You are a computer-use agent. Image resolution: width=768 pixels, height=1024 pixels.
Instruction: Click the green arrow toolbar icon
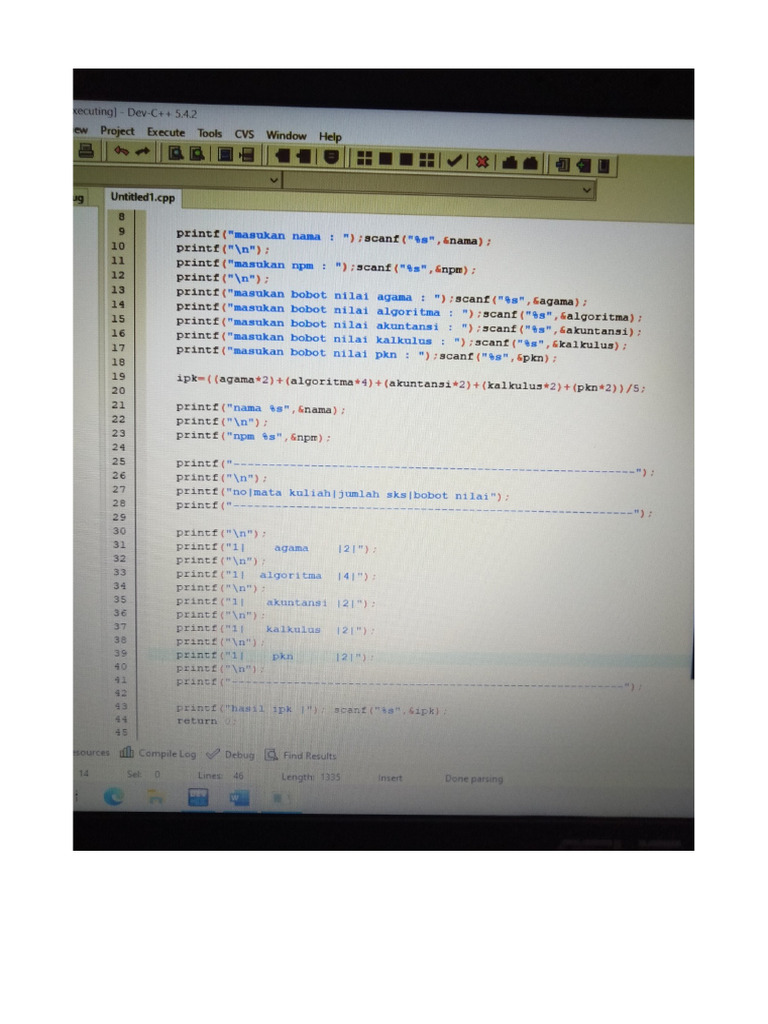click(583, 165)
